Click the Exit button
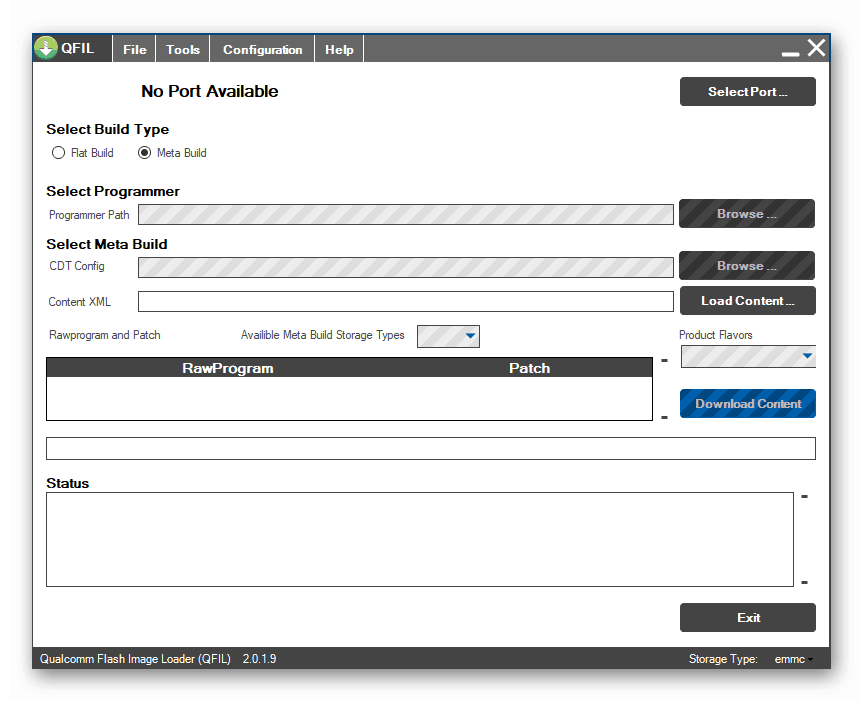 (x=747, y=617)
